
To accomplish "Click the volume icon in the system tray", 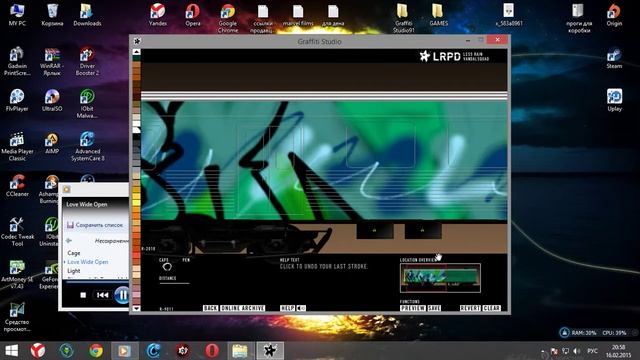I will click(576, 351).
